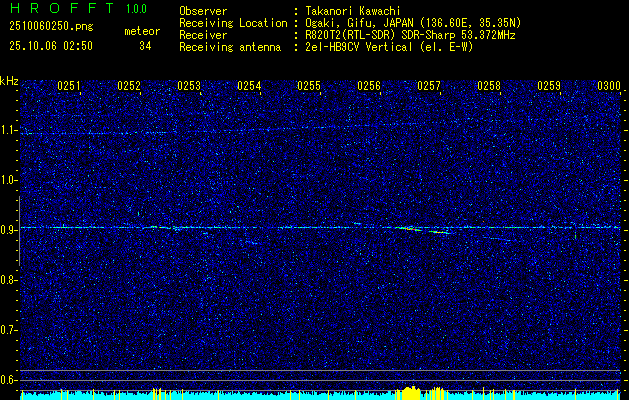Screen dimensions: 629x400
Task: Click the 0.9 frequency axis label
Action: [x=9, y=230]
